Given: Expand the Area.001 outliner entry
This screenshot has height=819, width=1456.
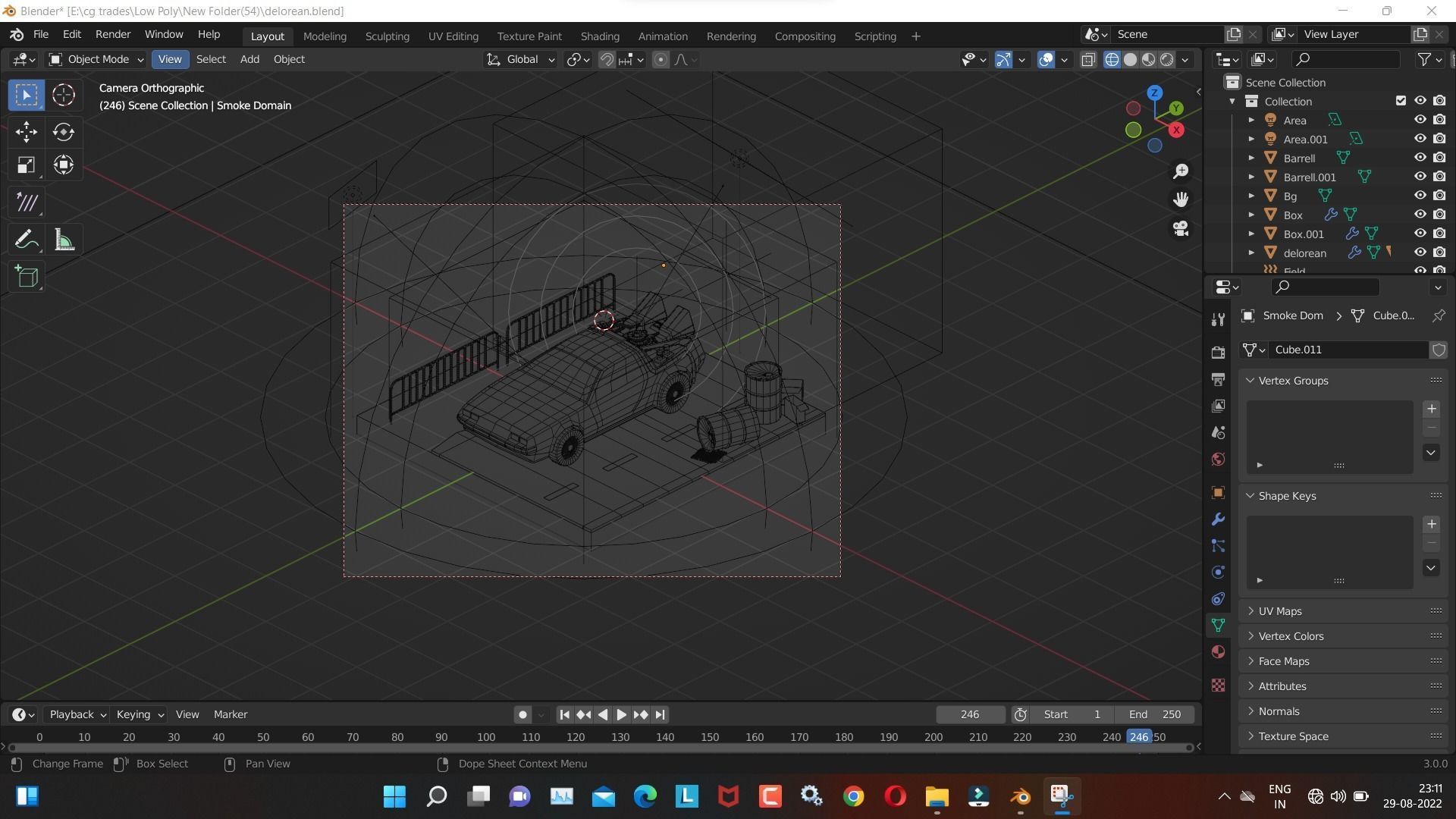Looking at the screenshot, I should pos(1251,139).
